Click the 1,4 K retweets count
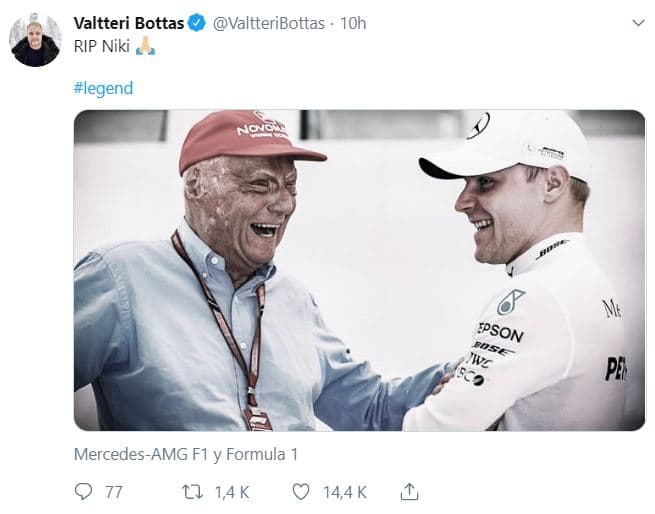Screen dimensions: 655x514 pyautogui.click(x=234, y=491)
